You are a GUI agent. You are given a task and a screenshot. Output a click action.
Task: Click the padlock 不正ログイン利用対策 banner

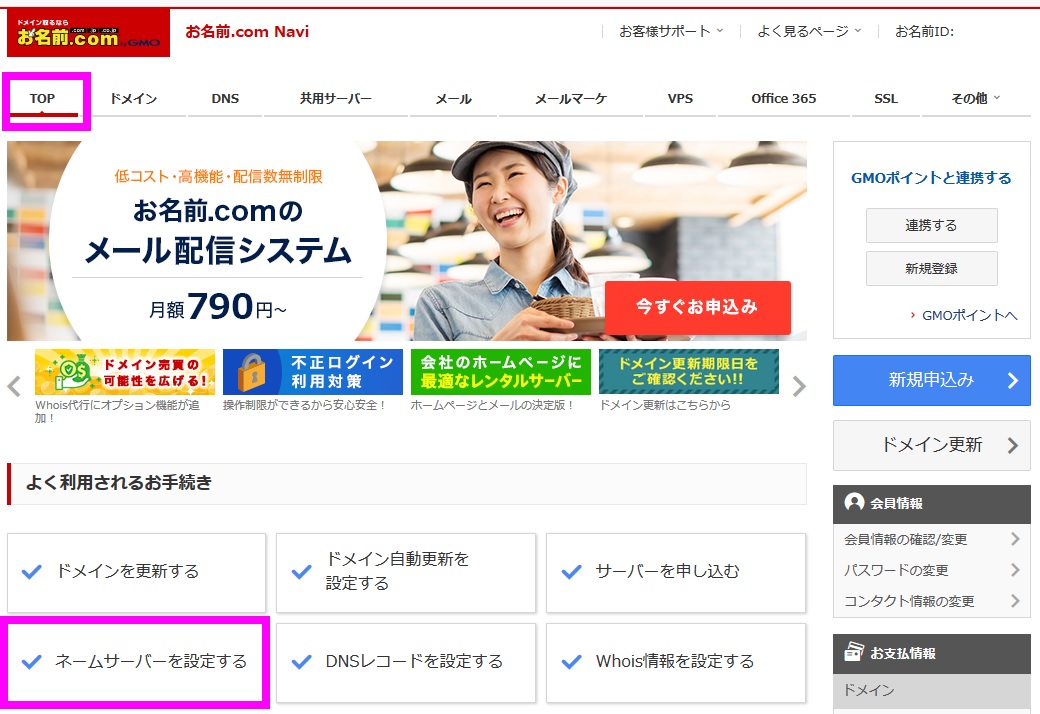tap(312, 372)
